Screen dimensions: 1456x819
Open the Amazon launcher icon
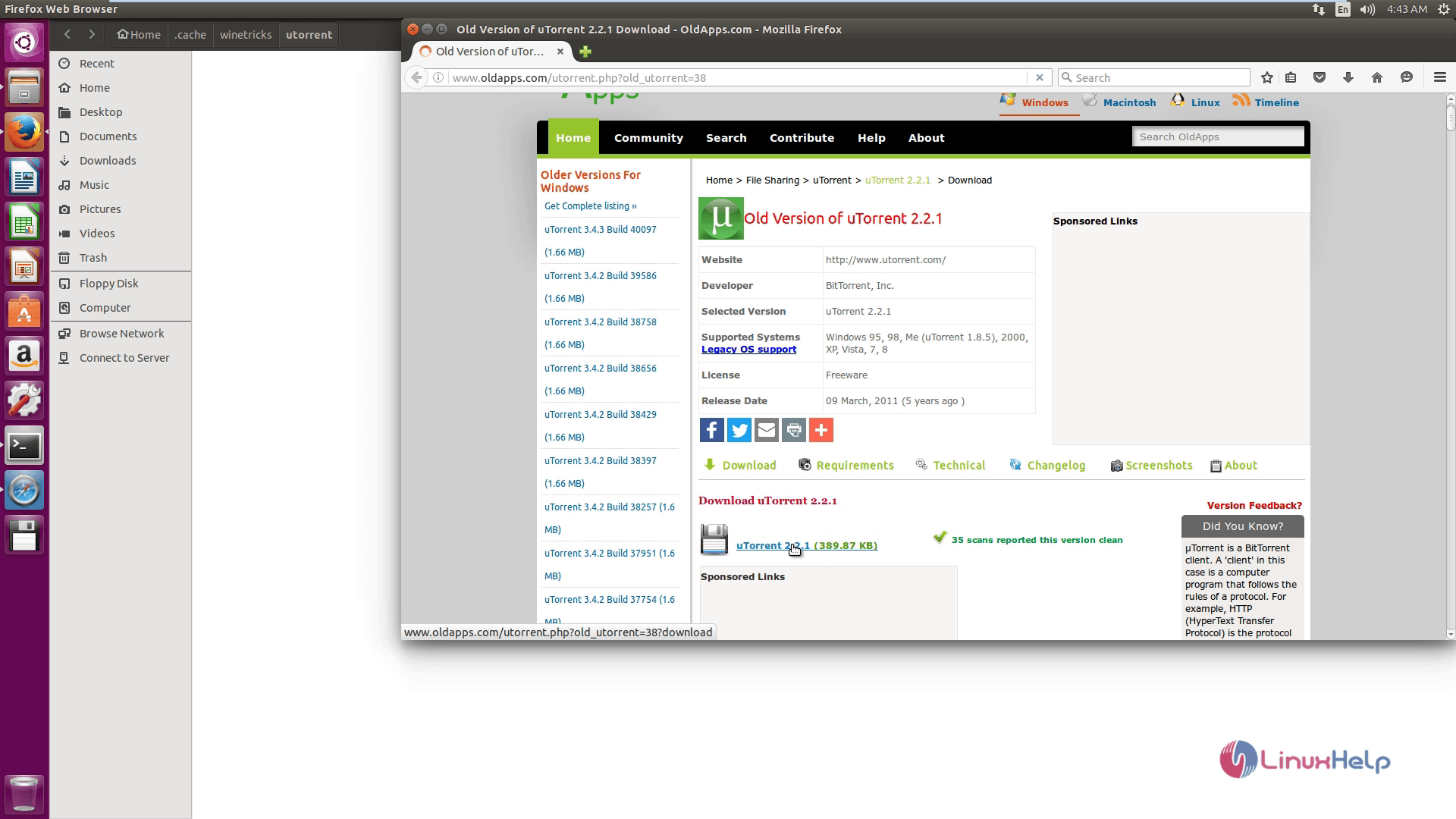[x=24, y=356]
